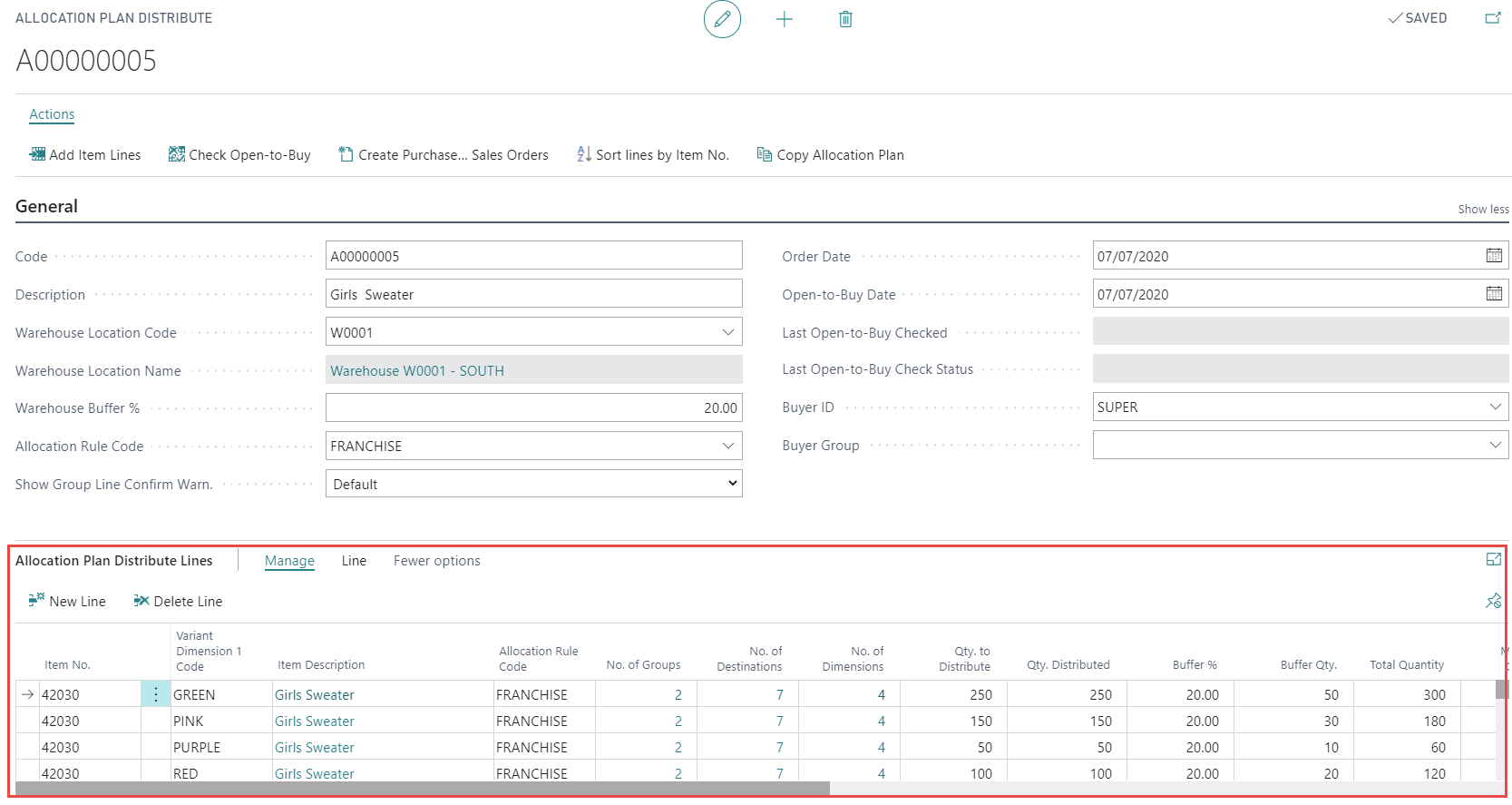
Task: Click the pencil edit icon
Action: [x=722, y=19]
